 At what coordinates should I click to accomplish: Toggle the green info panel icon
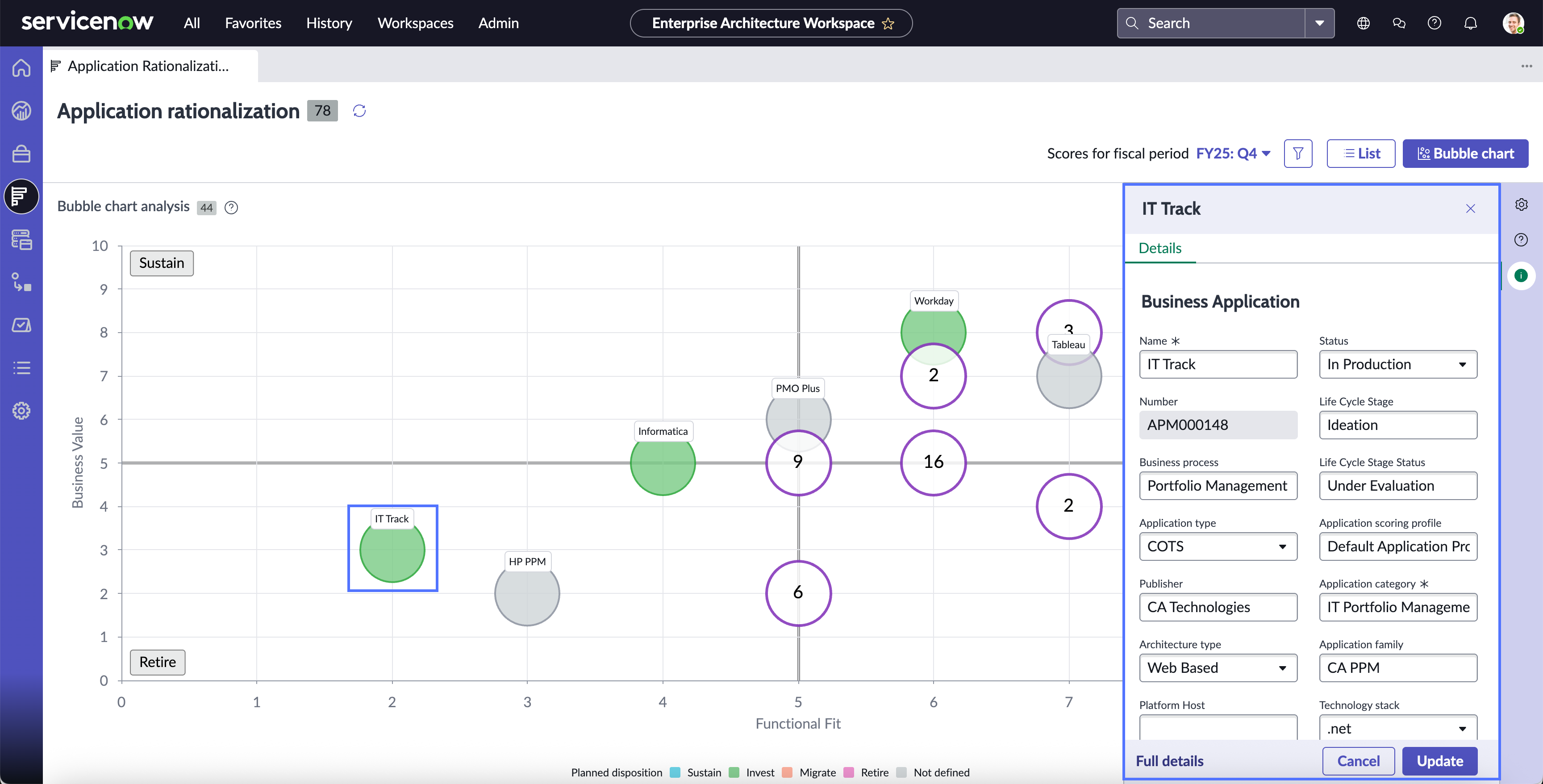click(1521, 275)
